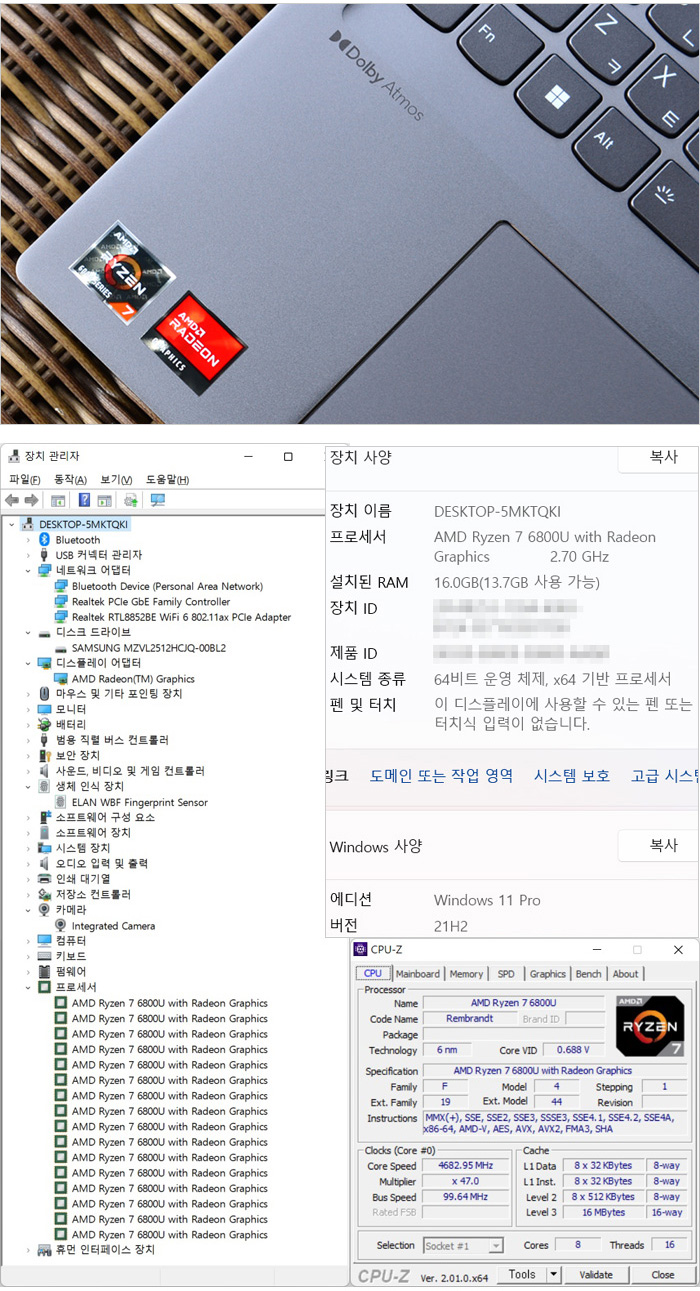Click the Core Speed 4682.95 MHz value

click(466, 1166)
